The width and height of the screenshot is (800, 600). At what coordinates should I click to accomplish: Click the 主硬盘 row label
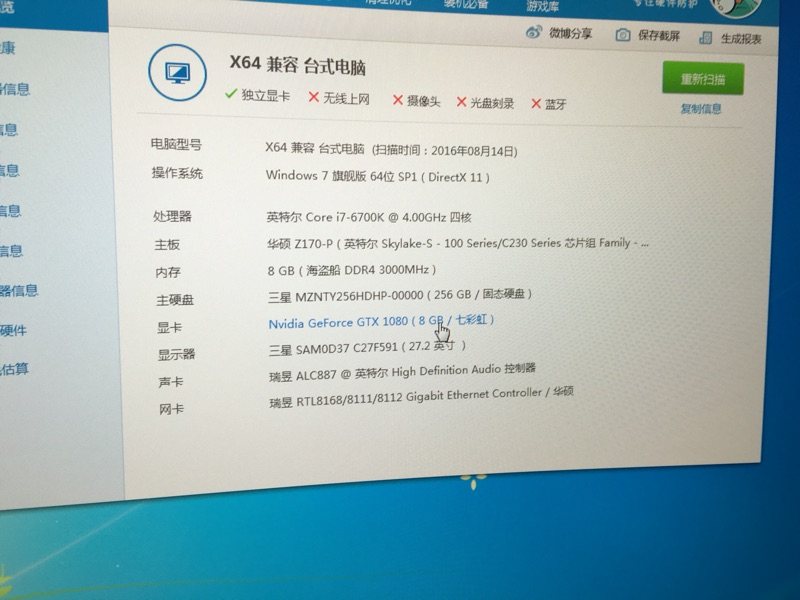175,300
